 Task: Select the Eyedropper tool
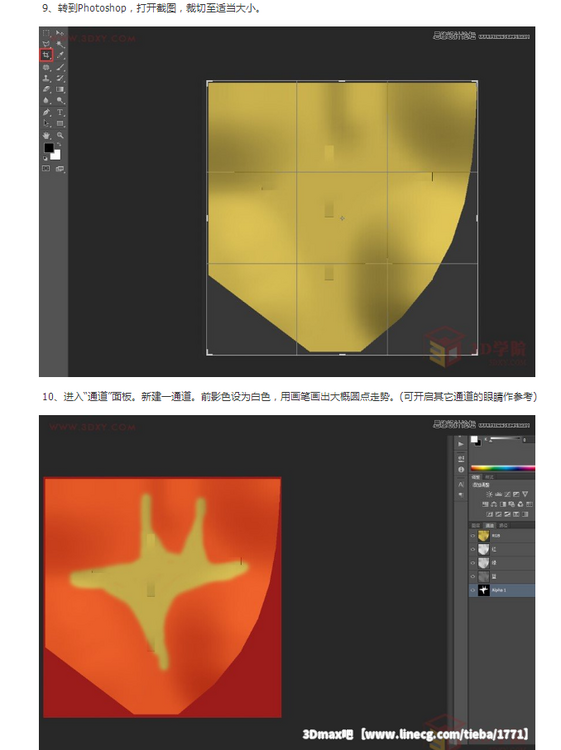tap(60, 55)
